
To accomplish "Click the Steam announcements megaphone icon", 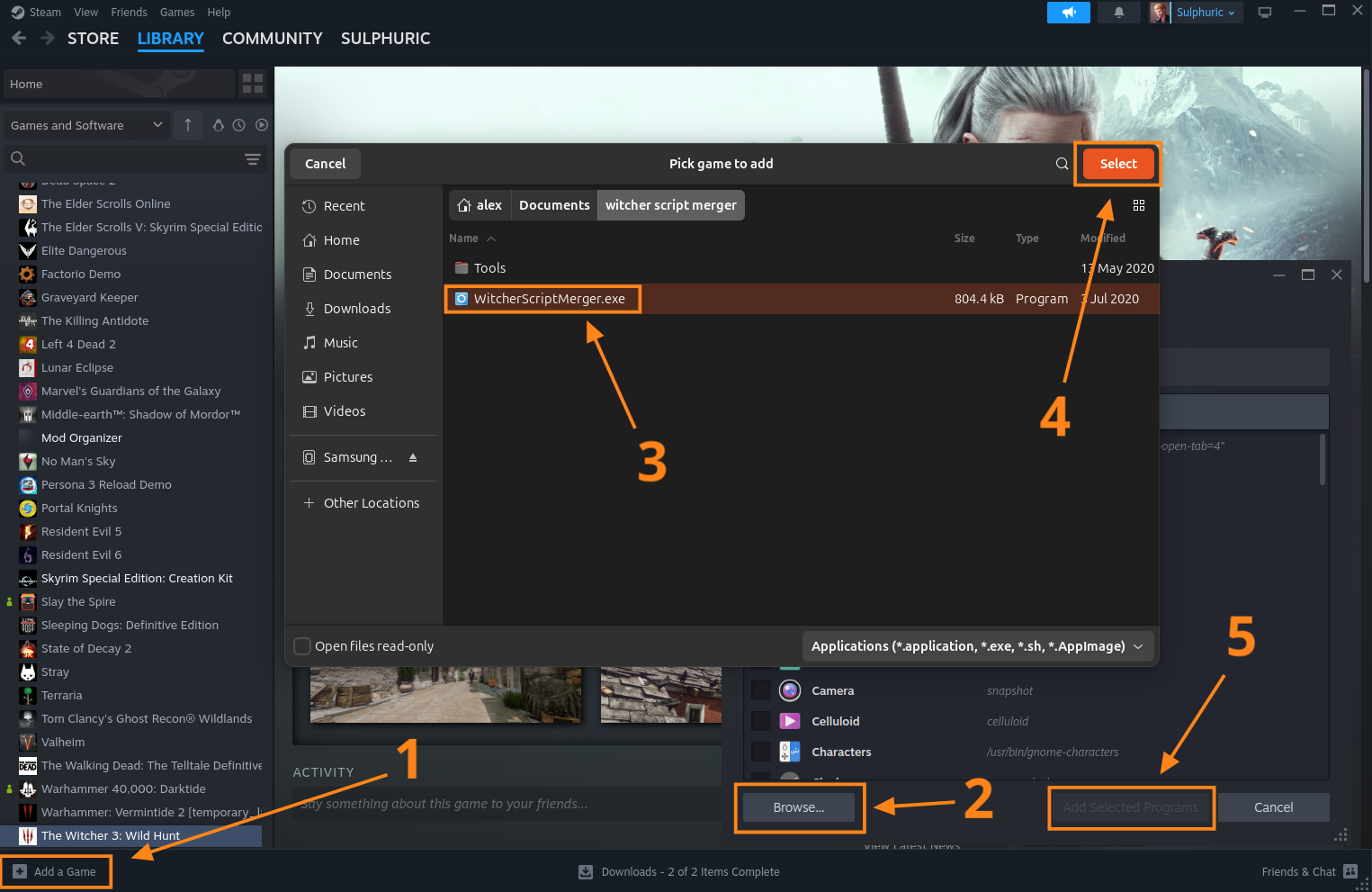I will click(x=1068, y=13).
